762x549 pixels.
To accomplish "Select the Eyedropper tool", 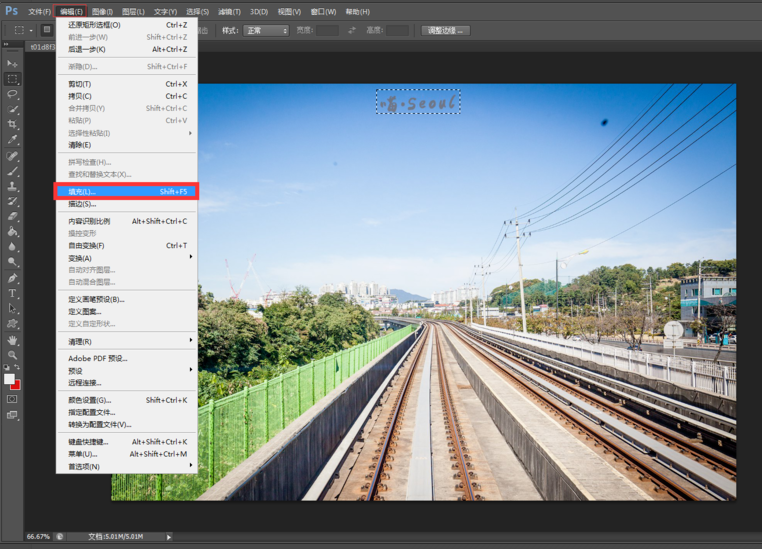I will pos(13,140).
